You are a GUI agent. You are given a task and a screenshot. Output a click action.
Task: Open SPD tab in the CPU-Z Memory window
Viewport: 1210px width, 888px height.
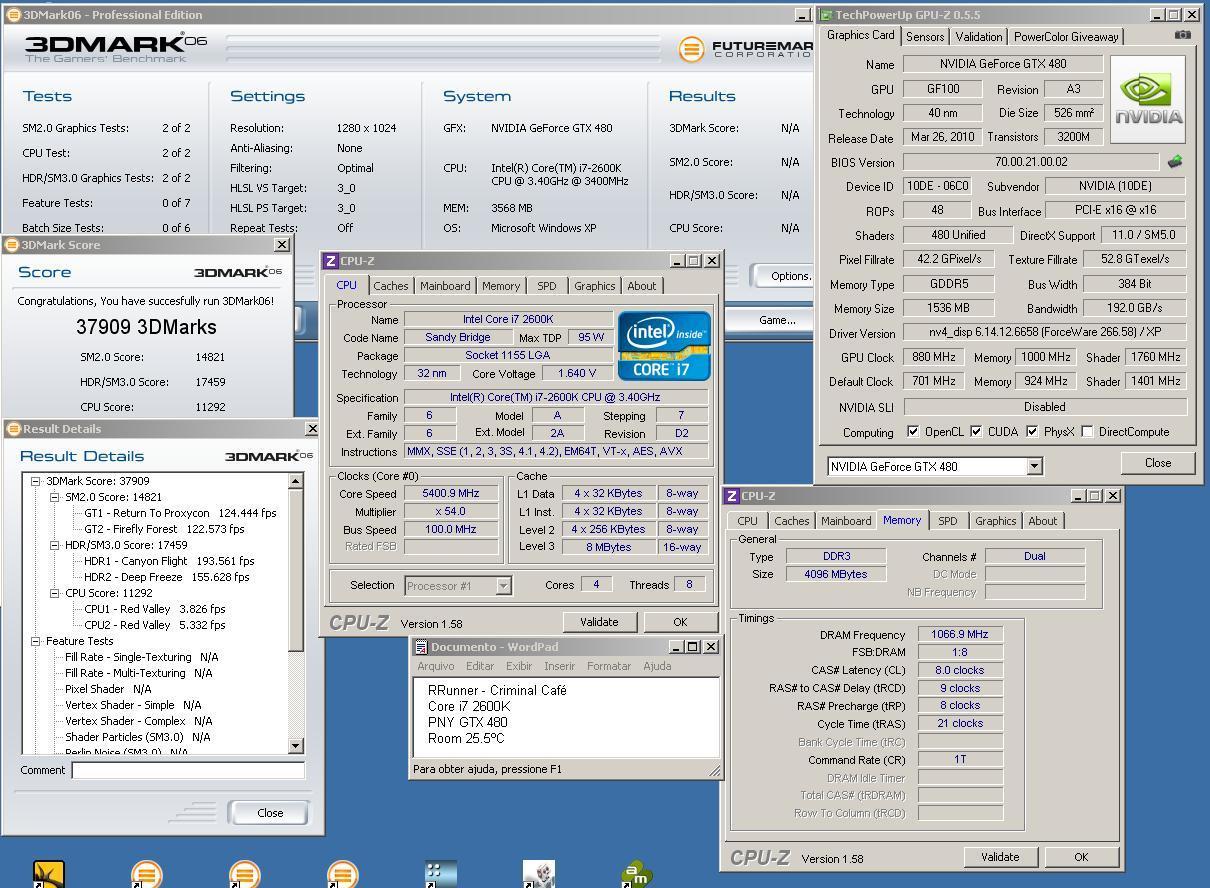947,521
